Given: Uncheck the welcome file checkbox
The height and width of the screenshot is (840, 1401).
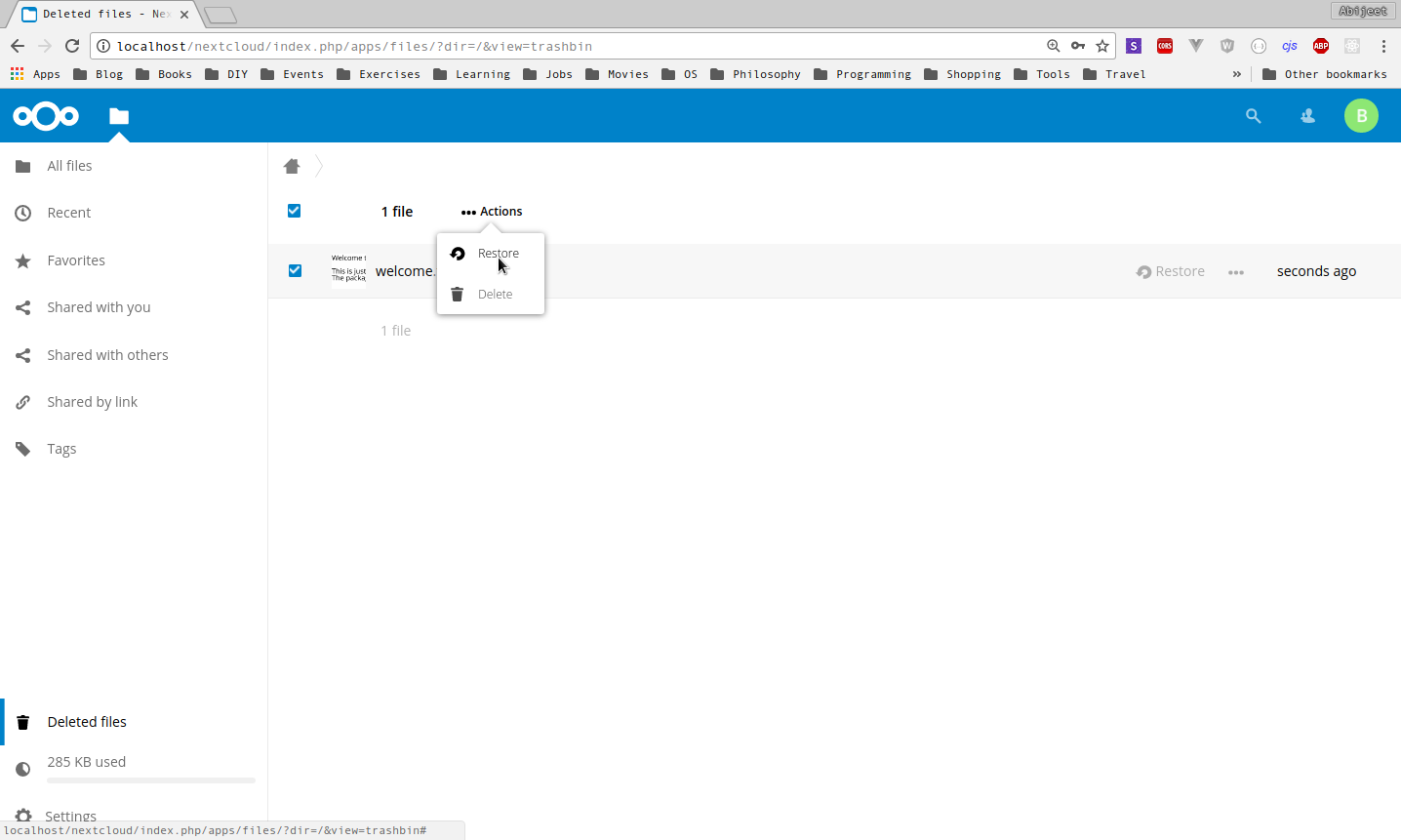Looking at the screenshot, I should pyautogui.click(x=295, y=270).
